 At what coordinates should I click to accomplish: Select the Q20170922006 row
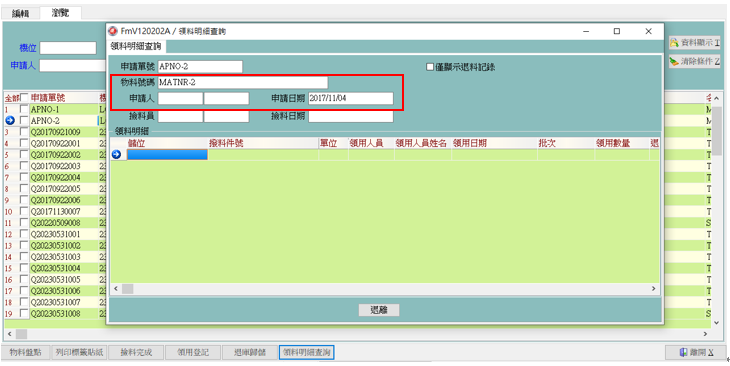click(x=55, y=200)
